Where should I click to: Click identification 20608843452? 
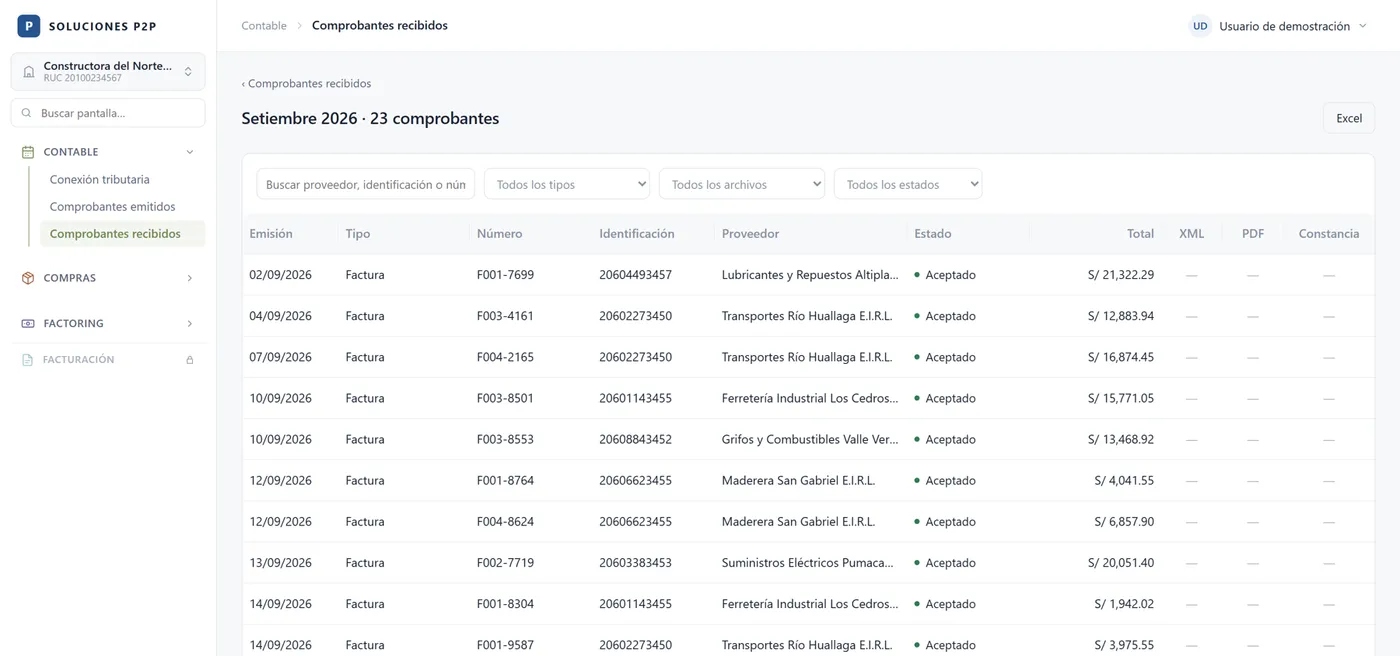pyautogui.click(x=636, y=439)
